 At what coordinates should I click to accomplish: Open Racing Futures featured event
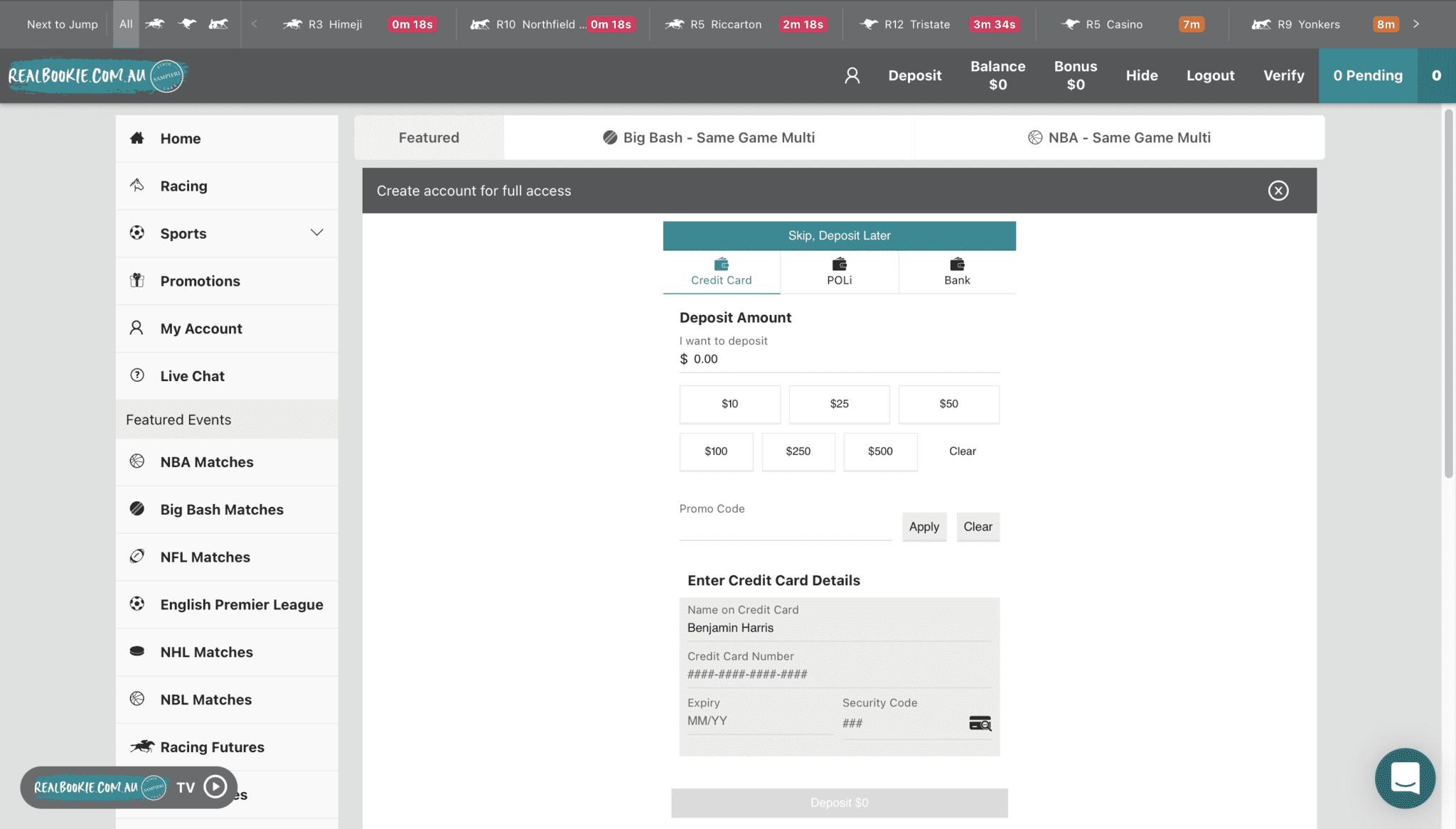point(227,747)
